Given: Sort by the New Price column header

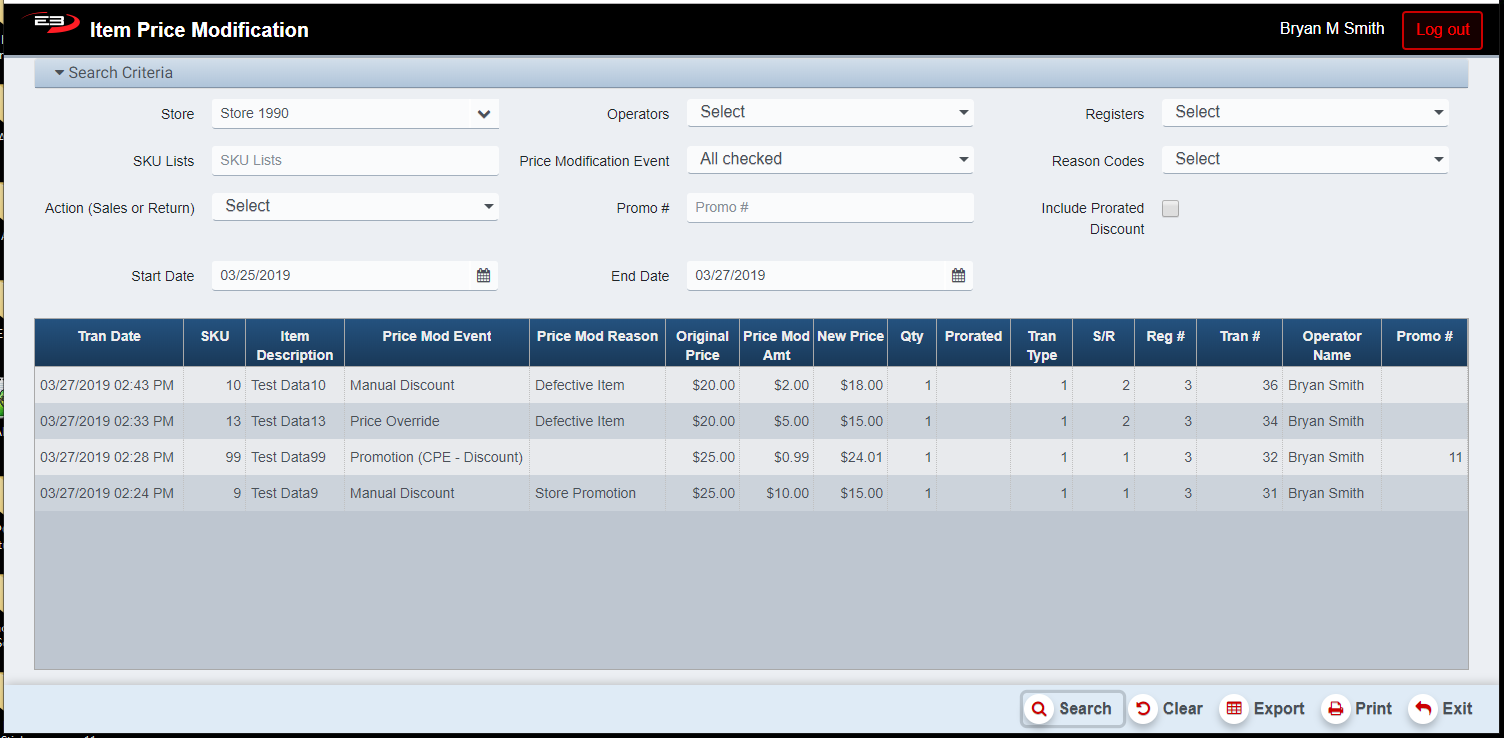Looking at the screenshot, I should [x=850, y=337].
